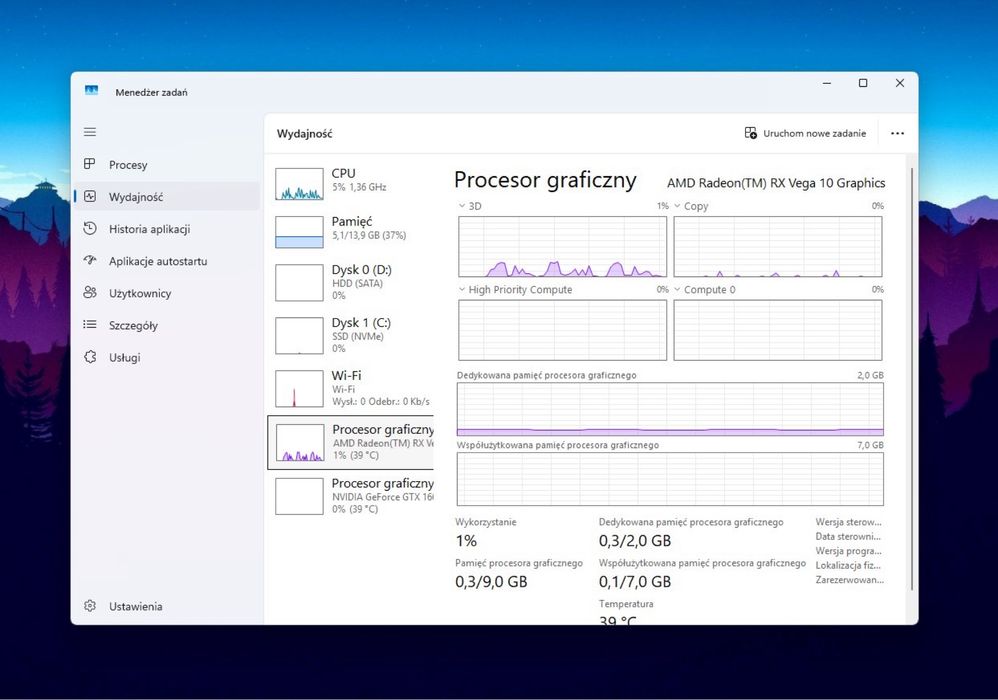Image resolution: width=998 pixels, height=700 pixels.
Task: Click the Copy usage graph
Action: click(778, 247)
